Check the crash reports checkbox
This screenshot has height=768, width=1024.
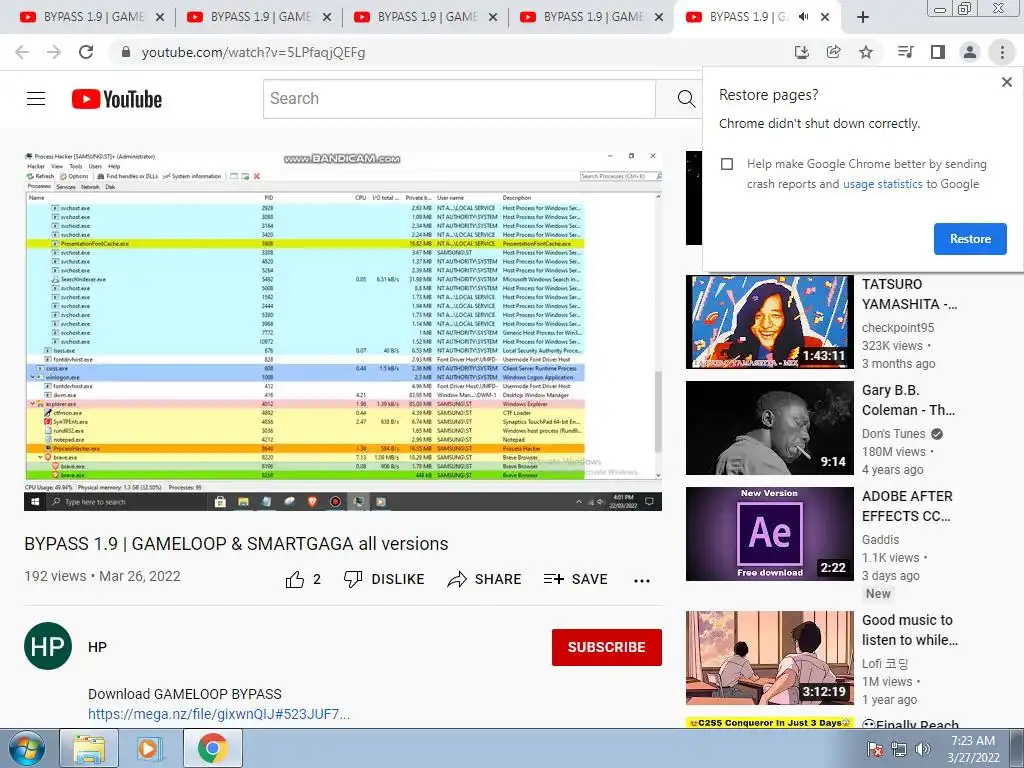coord(727,164)
